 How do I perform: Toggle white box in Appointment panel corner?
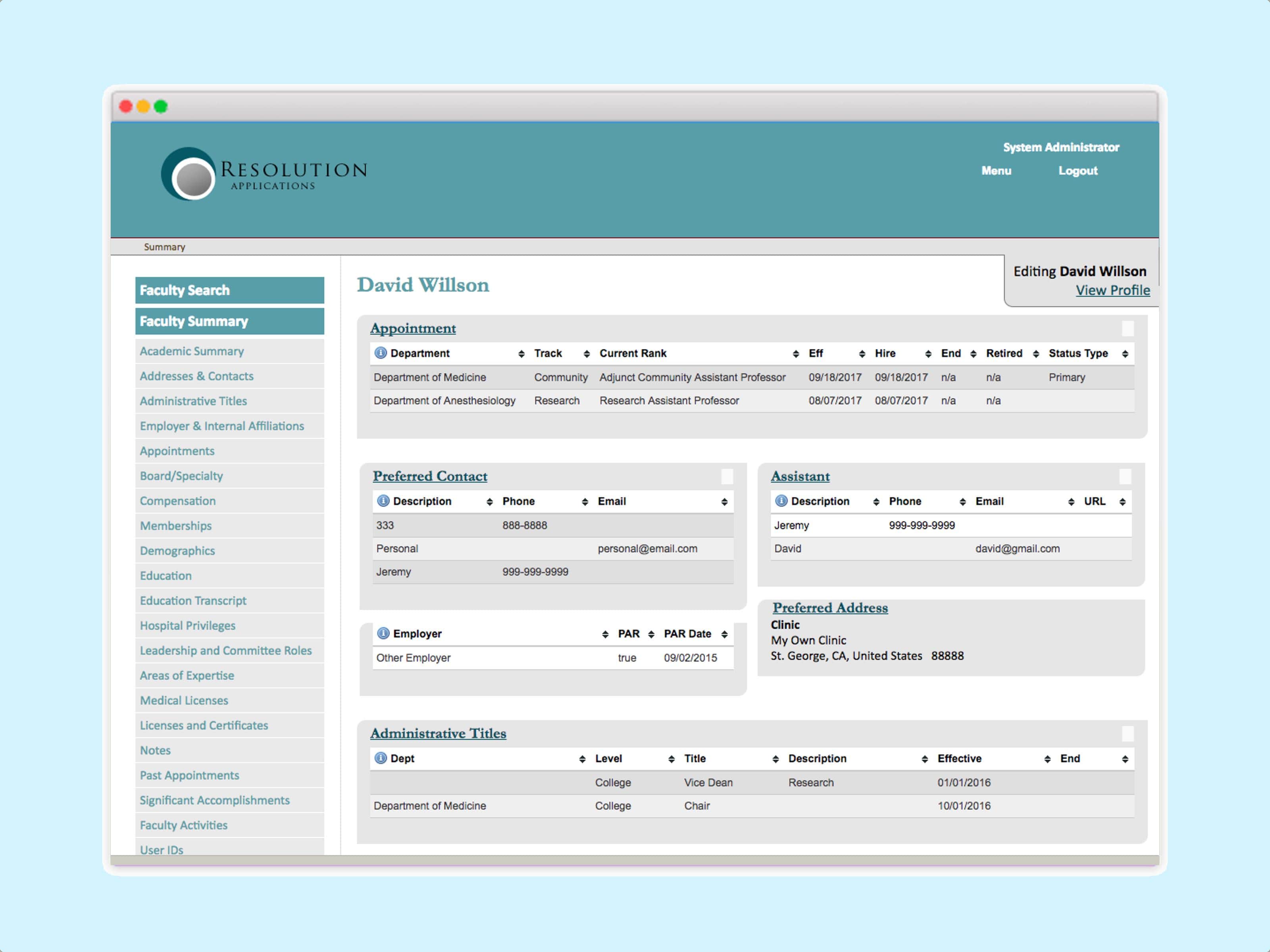(1128, 328)
